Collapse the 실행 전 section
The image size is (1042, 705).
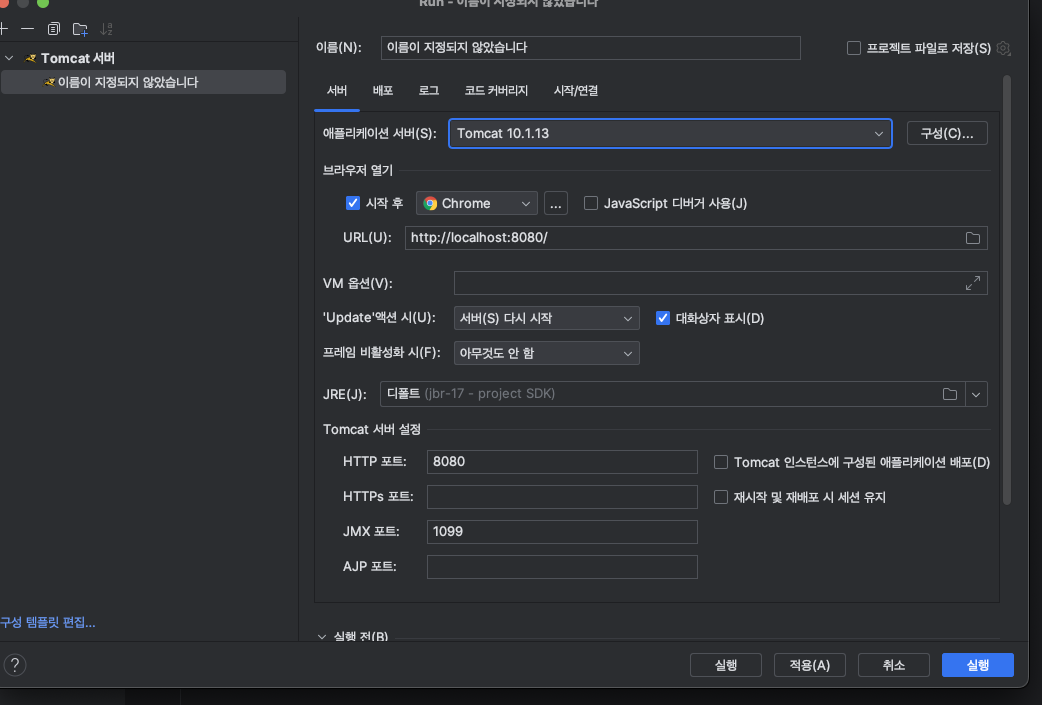click(x=322, y=636)
